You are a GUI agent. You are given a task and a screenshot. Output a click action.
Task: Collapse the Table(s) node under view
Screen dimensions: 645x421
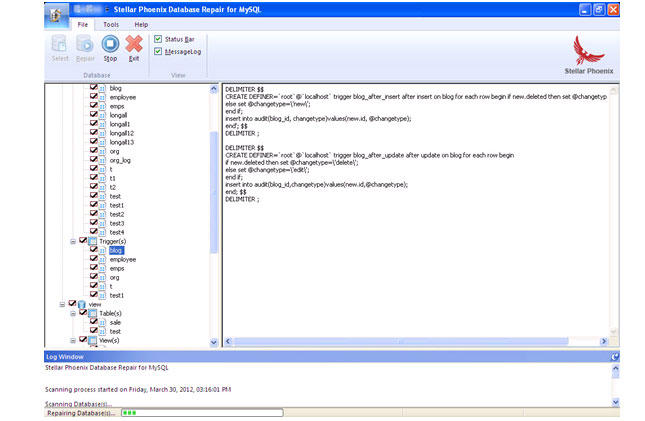73,314
